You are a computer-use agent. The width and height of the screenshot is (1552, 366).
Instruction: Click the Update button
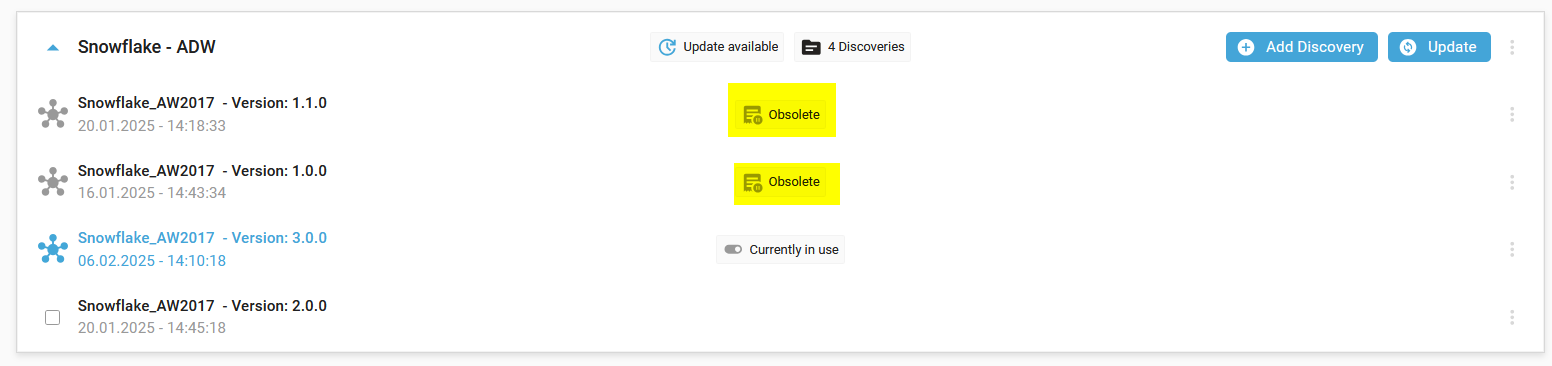[1439, 47]
